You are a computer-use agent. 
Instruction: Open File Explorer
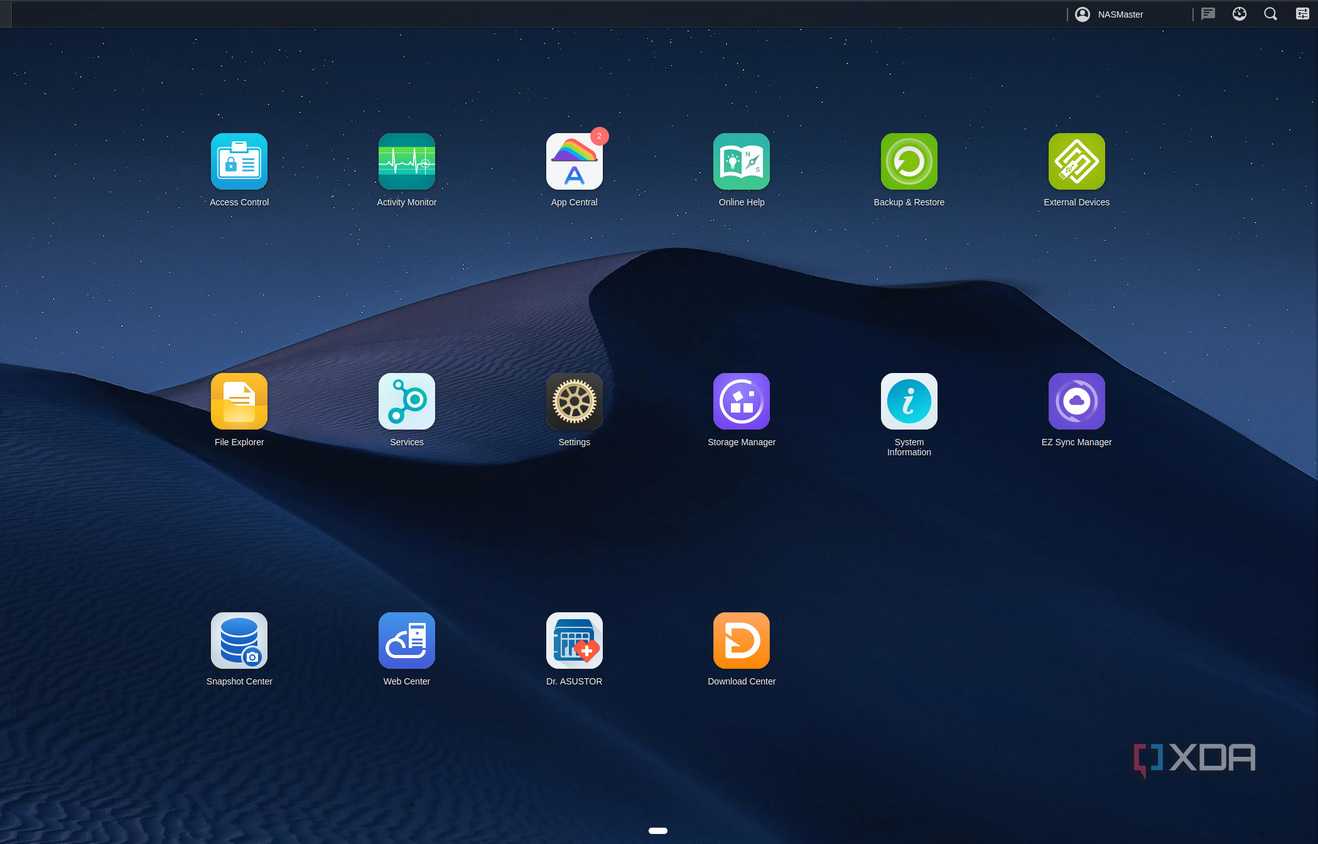pos(239,401)
